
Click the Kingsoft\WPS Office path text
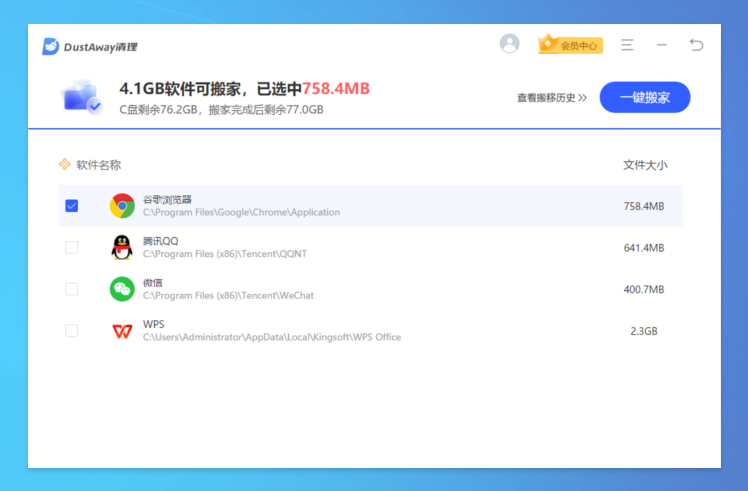(x=272, y=337)
